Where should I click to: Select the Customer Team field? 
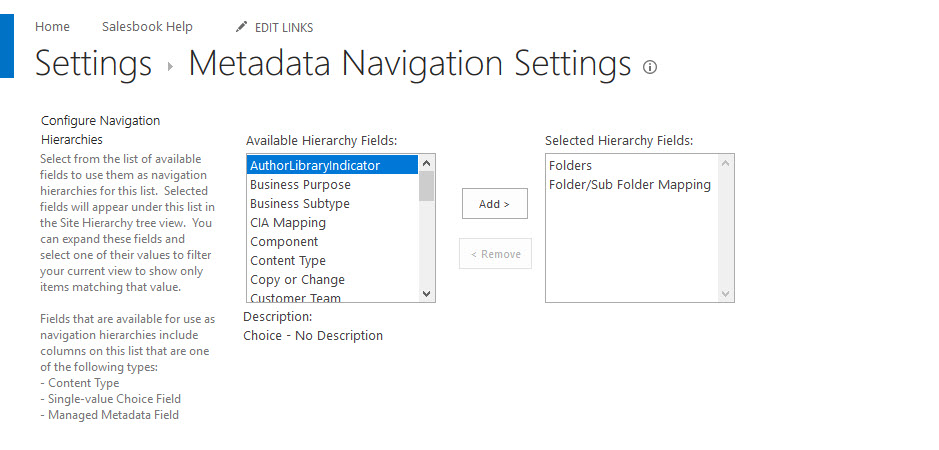pos(332,296)
